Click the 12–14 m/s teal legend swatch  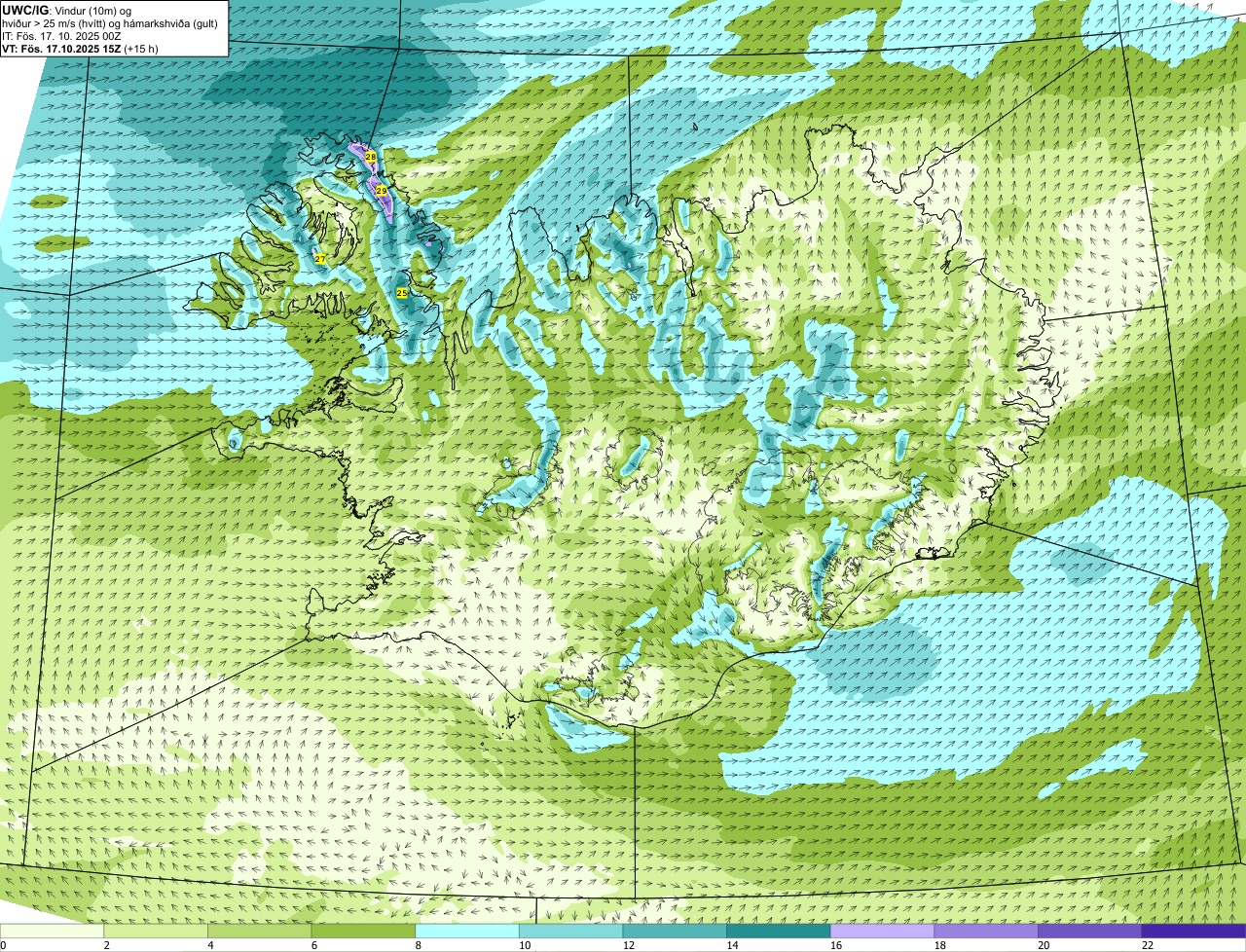pos(675,932)
